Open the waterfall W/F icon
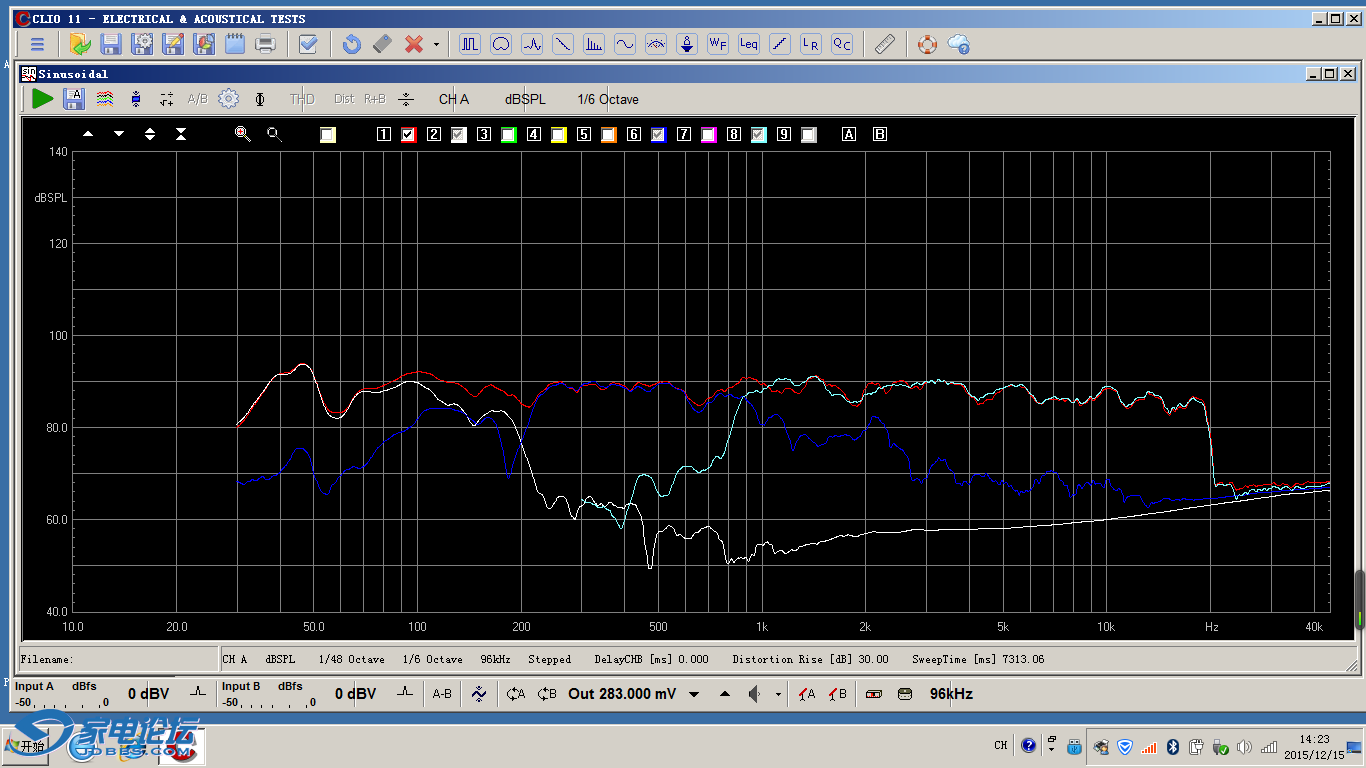 click(717, 44)
